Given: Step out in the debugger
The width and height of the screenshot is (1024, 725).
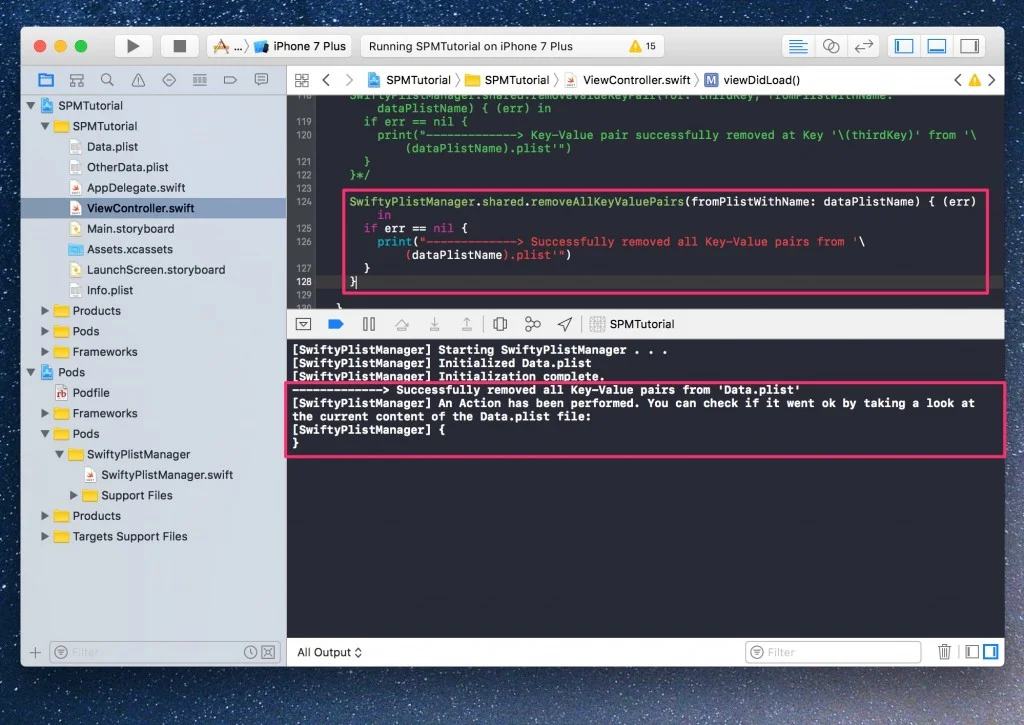Looking at the screenshot, I should pos(467,325).
